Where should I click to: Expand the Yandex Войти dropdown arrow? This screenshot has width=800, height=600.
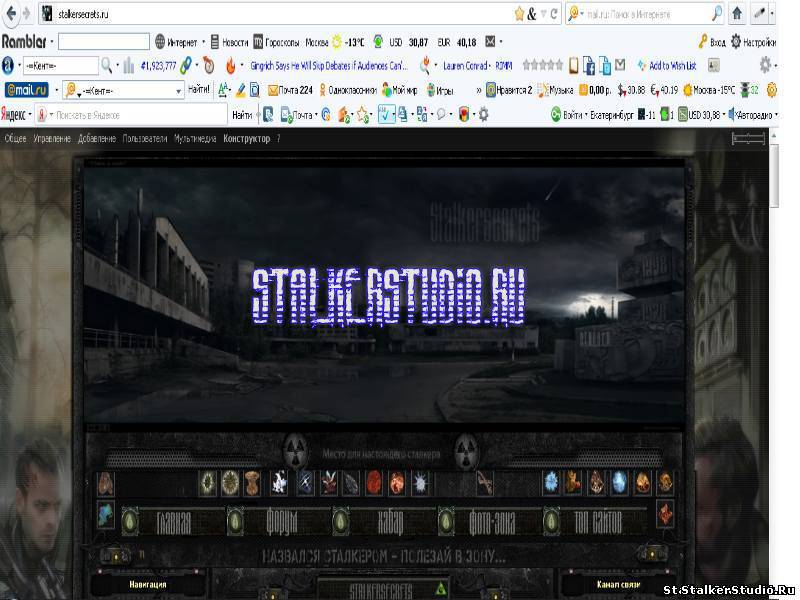[586, 115]
